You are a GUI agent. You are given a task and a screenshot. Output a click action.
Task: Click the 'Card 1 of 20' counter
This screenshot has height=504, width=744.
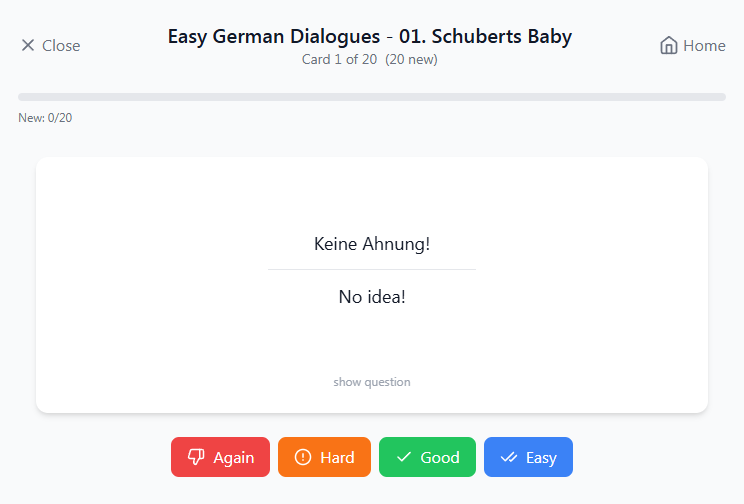[339, 59]
